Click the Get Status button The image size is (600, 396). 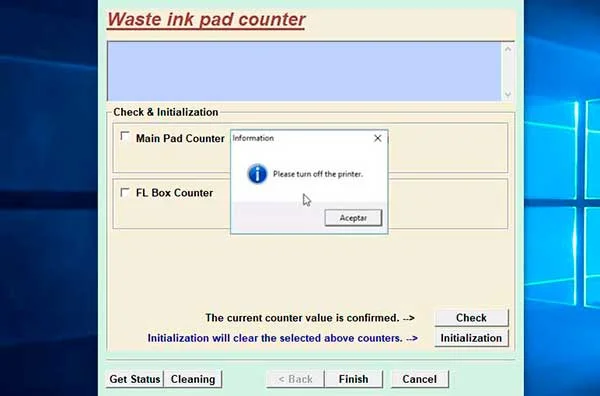(x=135, y=379)
